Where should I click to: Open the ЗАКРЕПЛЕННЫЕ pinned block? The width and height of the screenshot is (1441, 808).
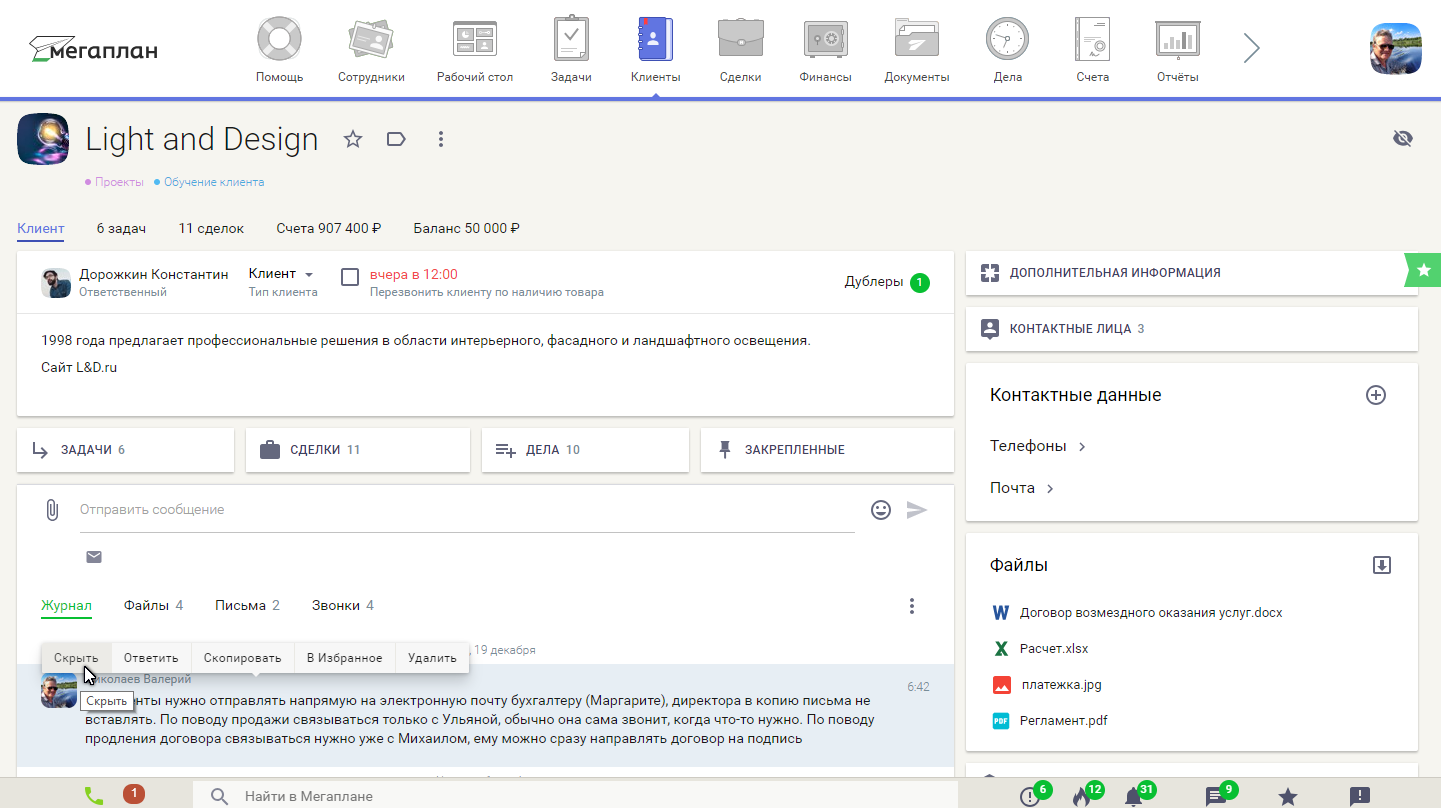827,450
